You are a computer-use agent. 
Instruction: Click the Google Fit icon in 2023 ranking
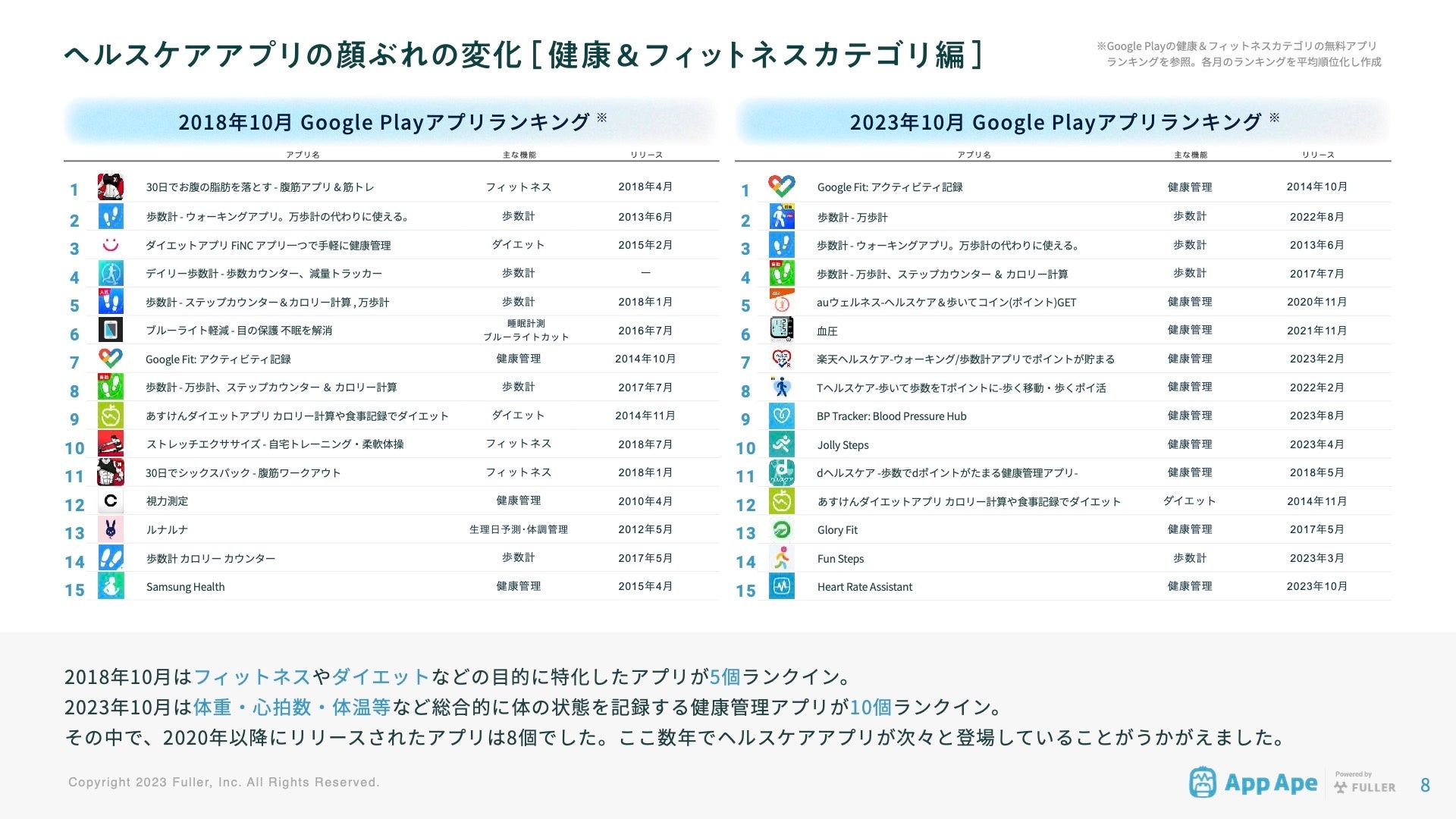pos(781,187)
